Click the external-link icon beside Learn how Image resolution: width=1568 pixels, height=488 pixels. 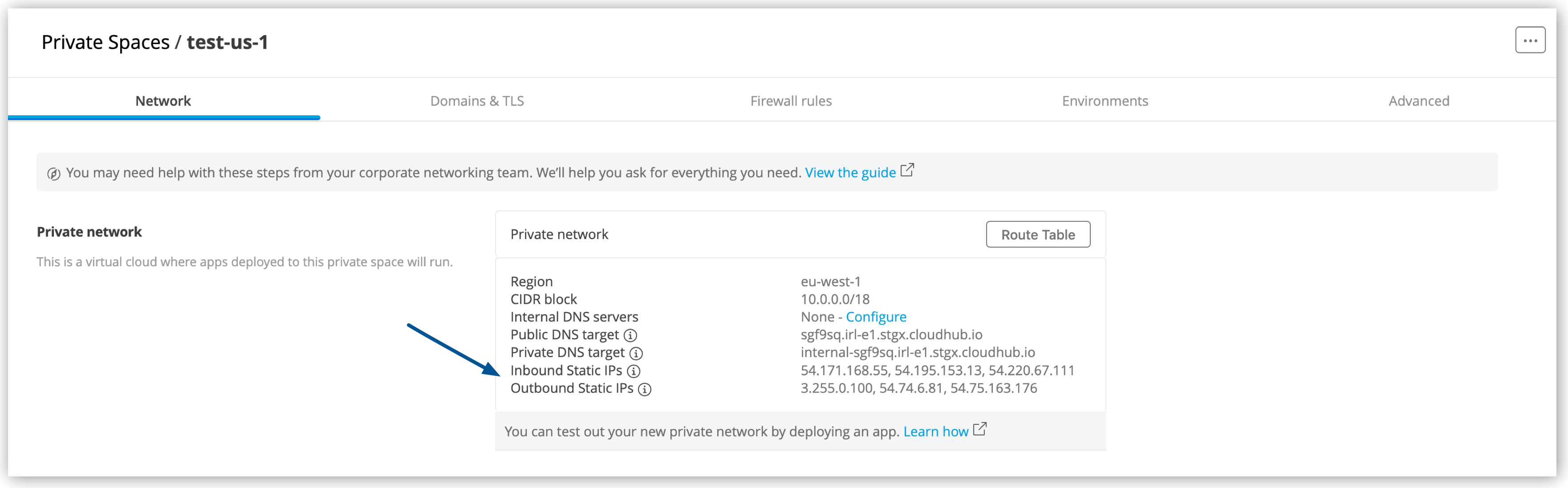click(980, 430)
